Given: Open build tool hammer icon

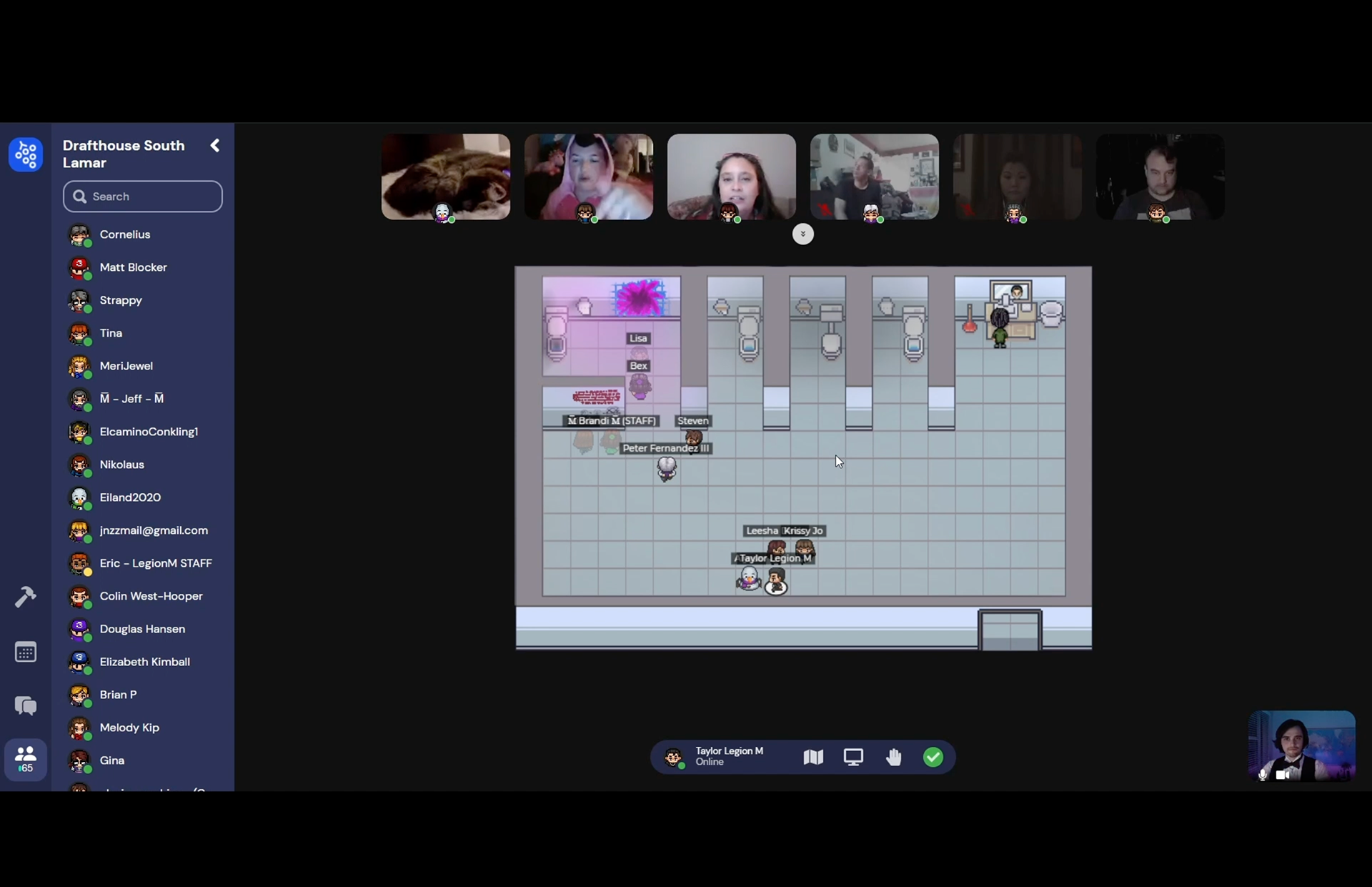Looking at the screenshot, I should coord(26,596).
